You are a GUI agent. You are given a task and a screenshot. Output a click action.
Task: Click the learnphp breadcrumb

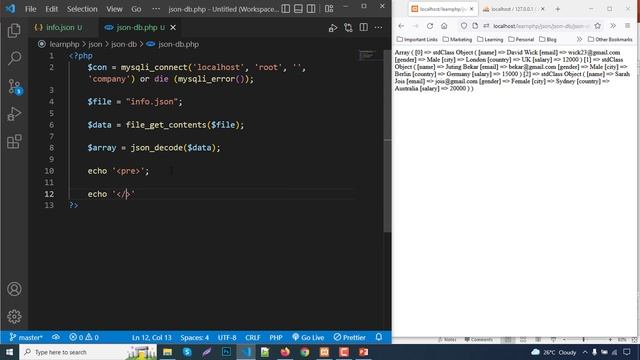click(64, 44)
